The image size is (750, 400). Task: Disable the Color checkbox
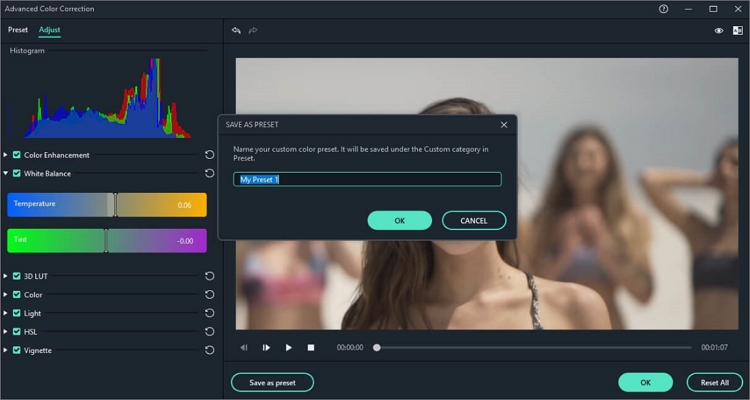(x=17, y=295)
